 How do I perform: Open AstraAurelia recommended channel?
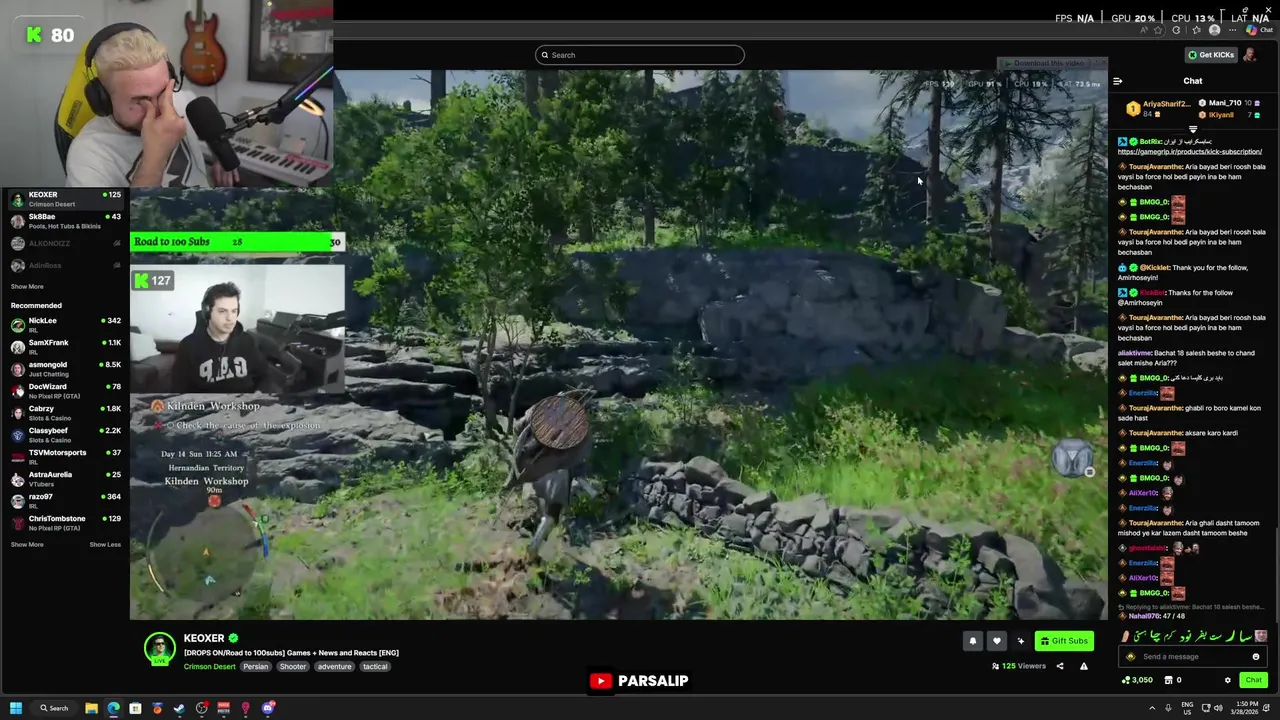[65, 479]
